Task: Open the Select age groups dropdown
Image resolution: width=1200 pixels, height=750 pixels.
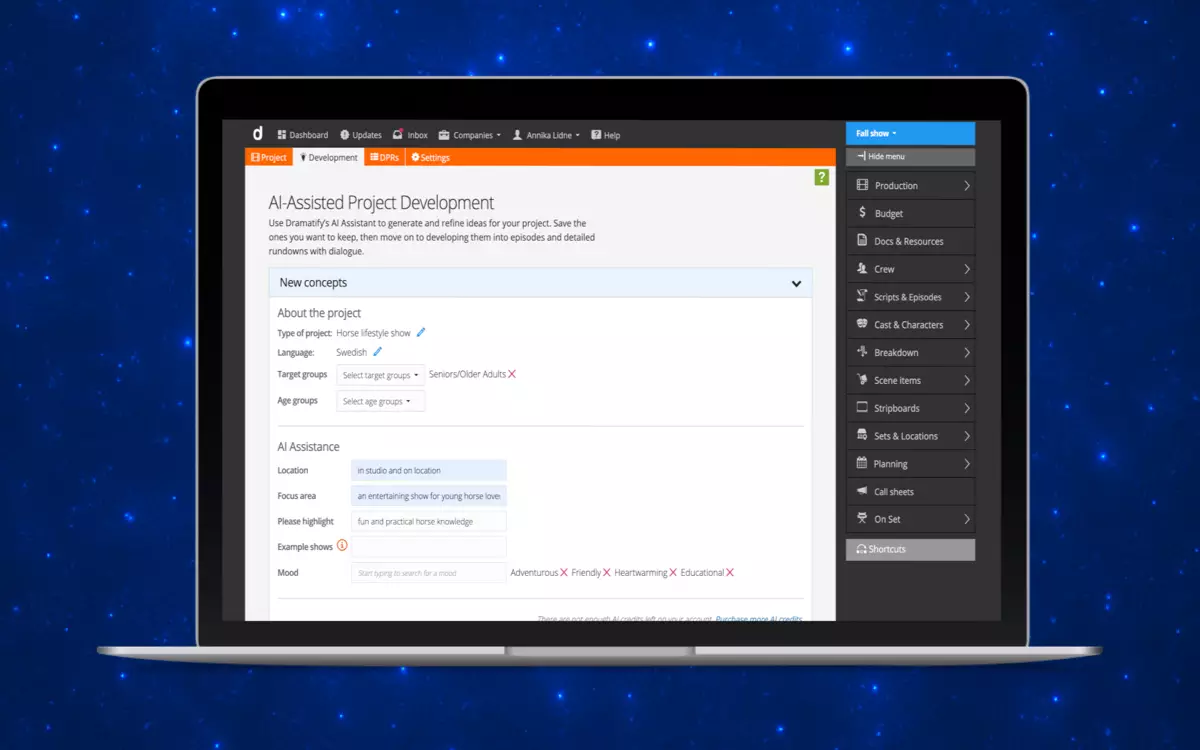Action: (380, 401)
